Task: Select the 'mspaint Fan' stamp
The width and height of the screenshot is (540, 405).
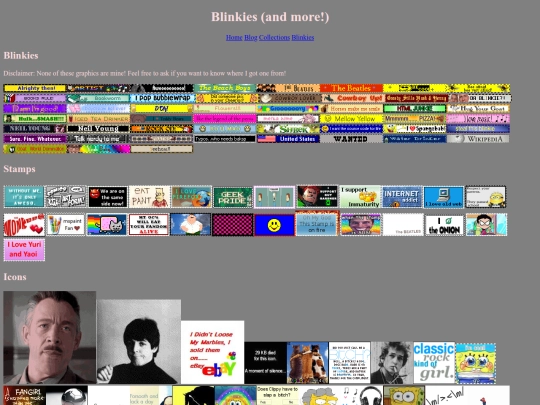Action: click(65, 225)
